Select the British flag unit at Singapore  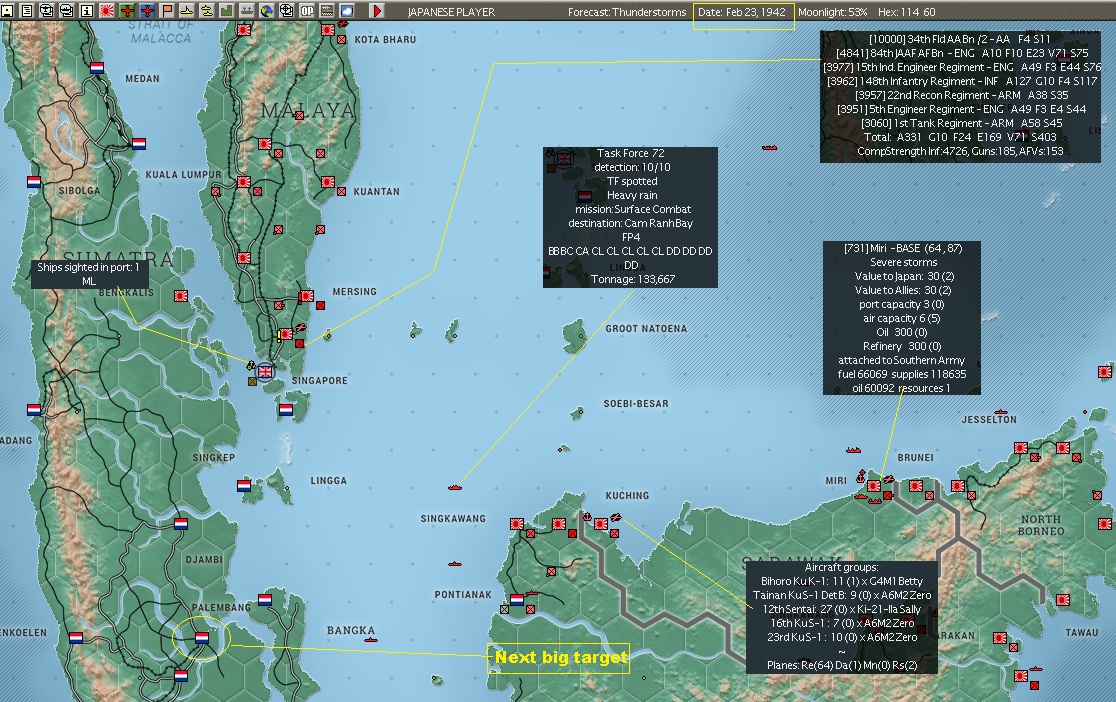[x=265, y=371]
